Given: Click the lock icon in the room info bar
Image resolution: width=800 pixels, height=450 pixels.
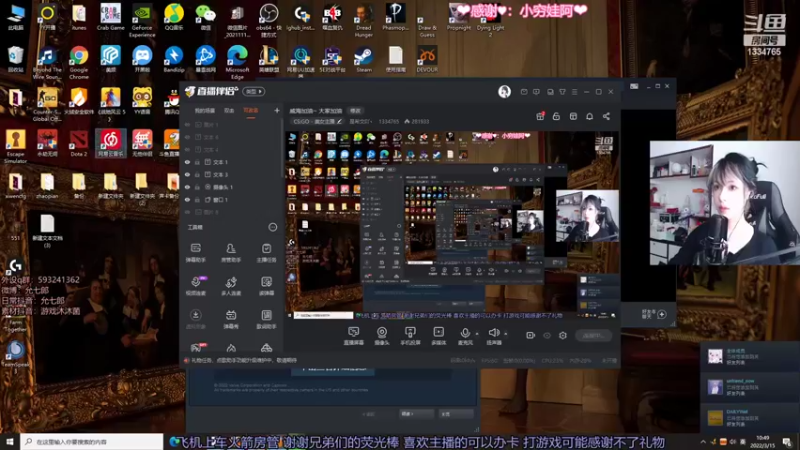Looking at the screenshot, I should 556,116.
